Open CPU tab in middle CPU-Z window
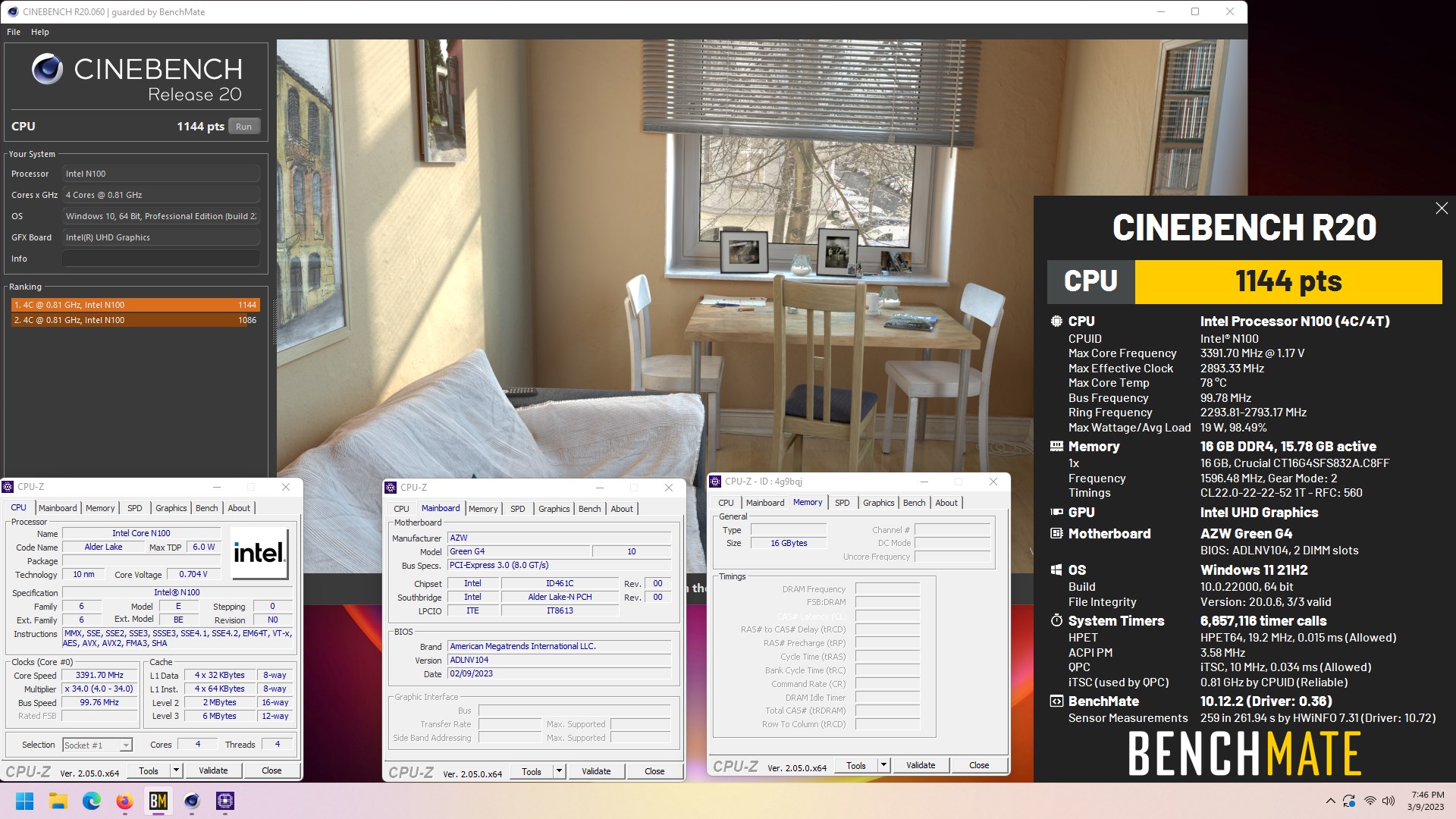Screen dimensions: 1456x819 point(402,509)
